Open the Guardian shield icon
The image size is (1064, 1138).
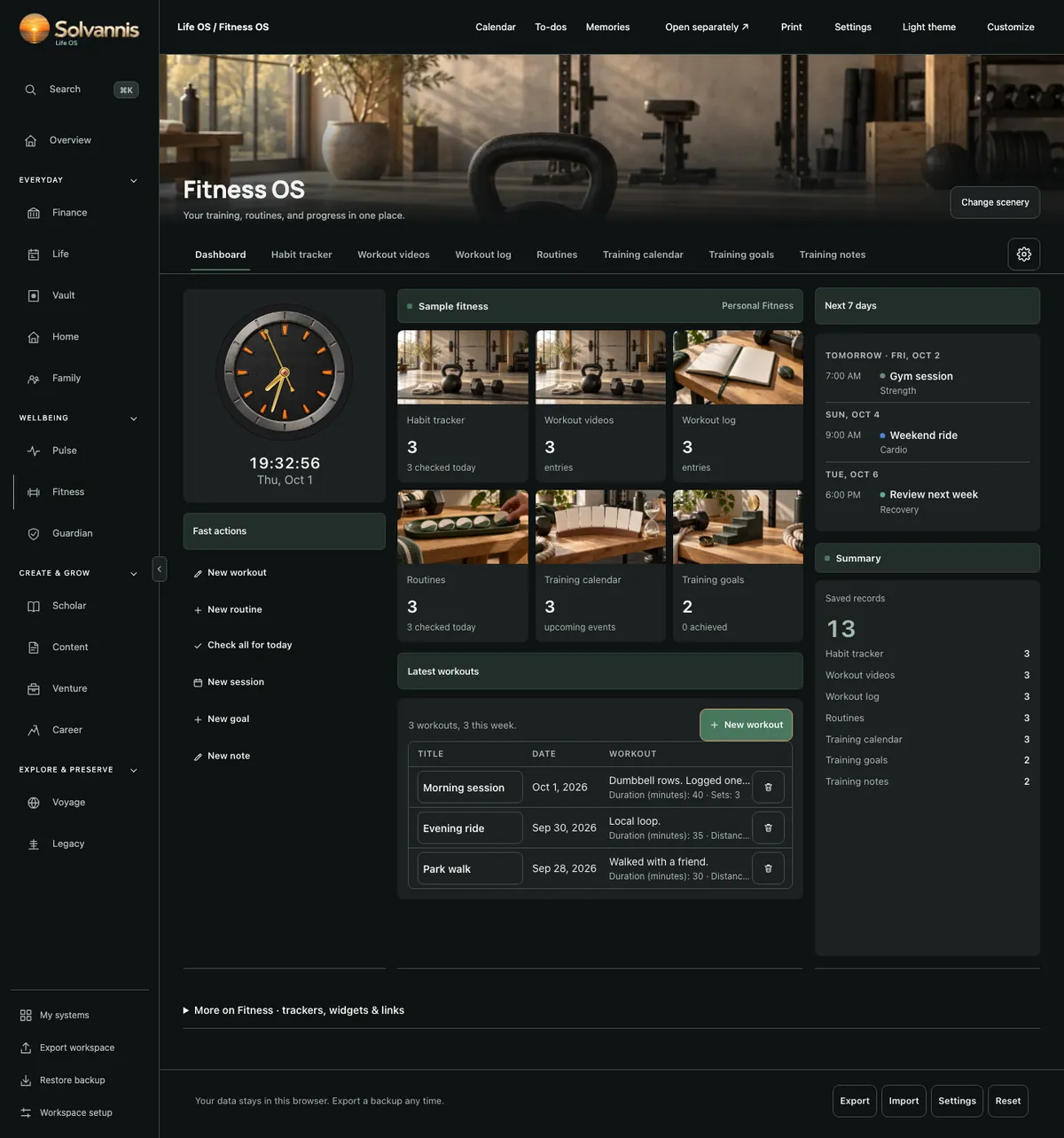point(34,533)
